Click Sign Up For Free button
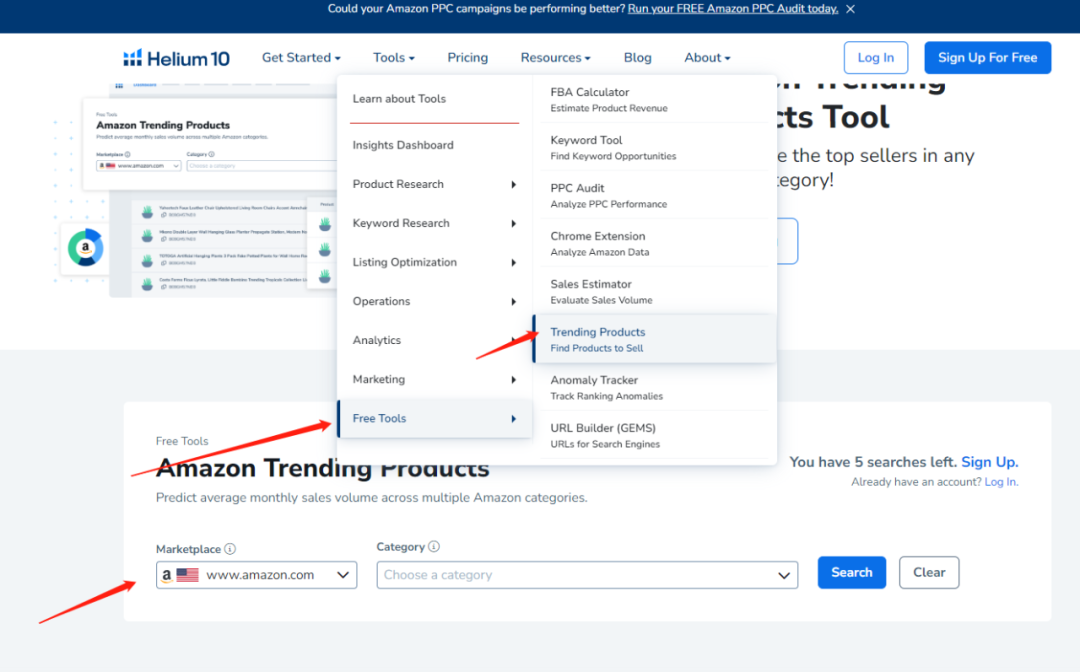The image size is (1080, 672). 987,58
